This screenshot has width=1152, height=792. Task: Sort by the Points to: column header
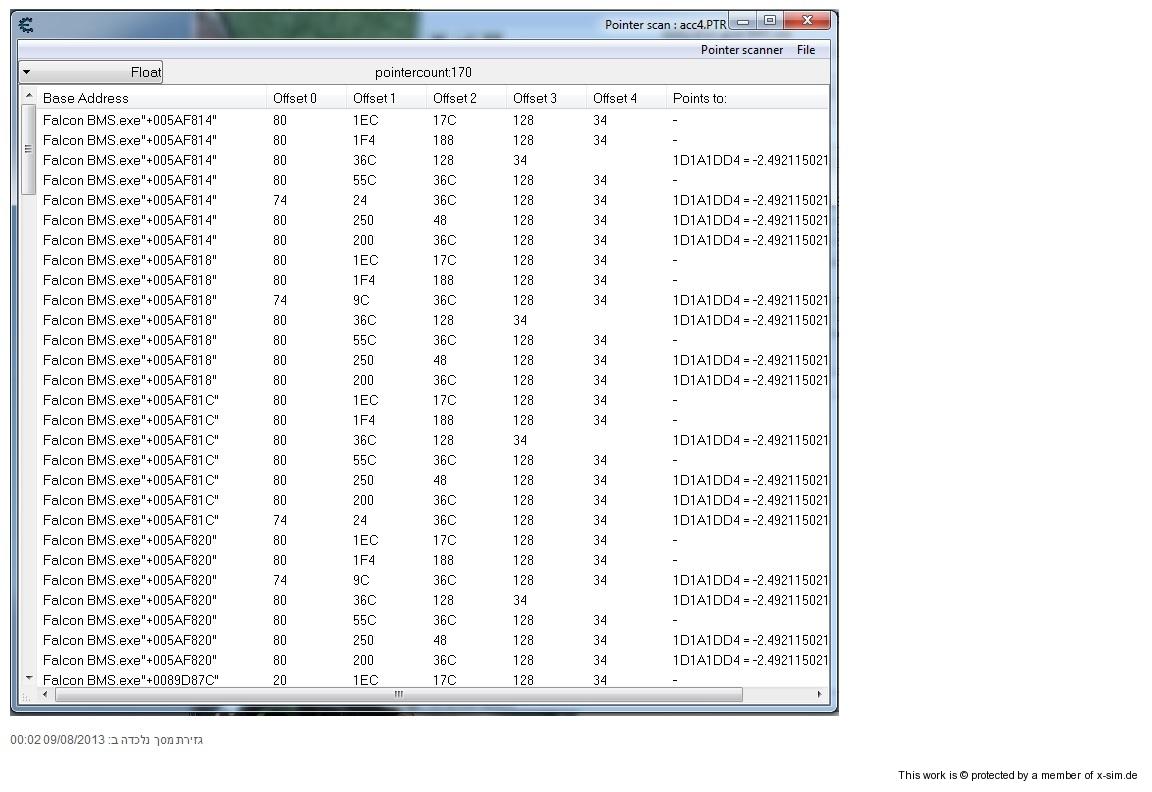click(699, 98)
